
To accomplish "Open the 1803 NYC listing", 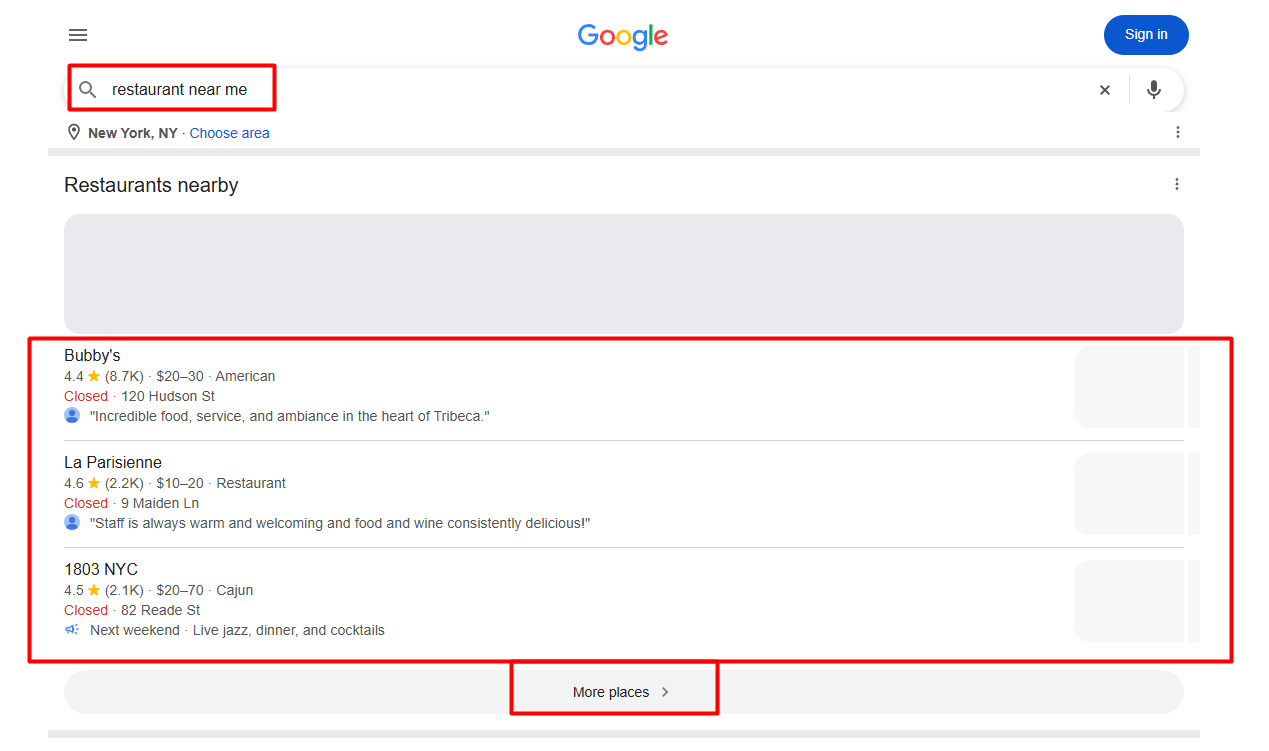I will point(101,570).
